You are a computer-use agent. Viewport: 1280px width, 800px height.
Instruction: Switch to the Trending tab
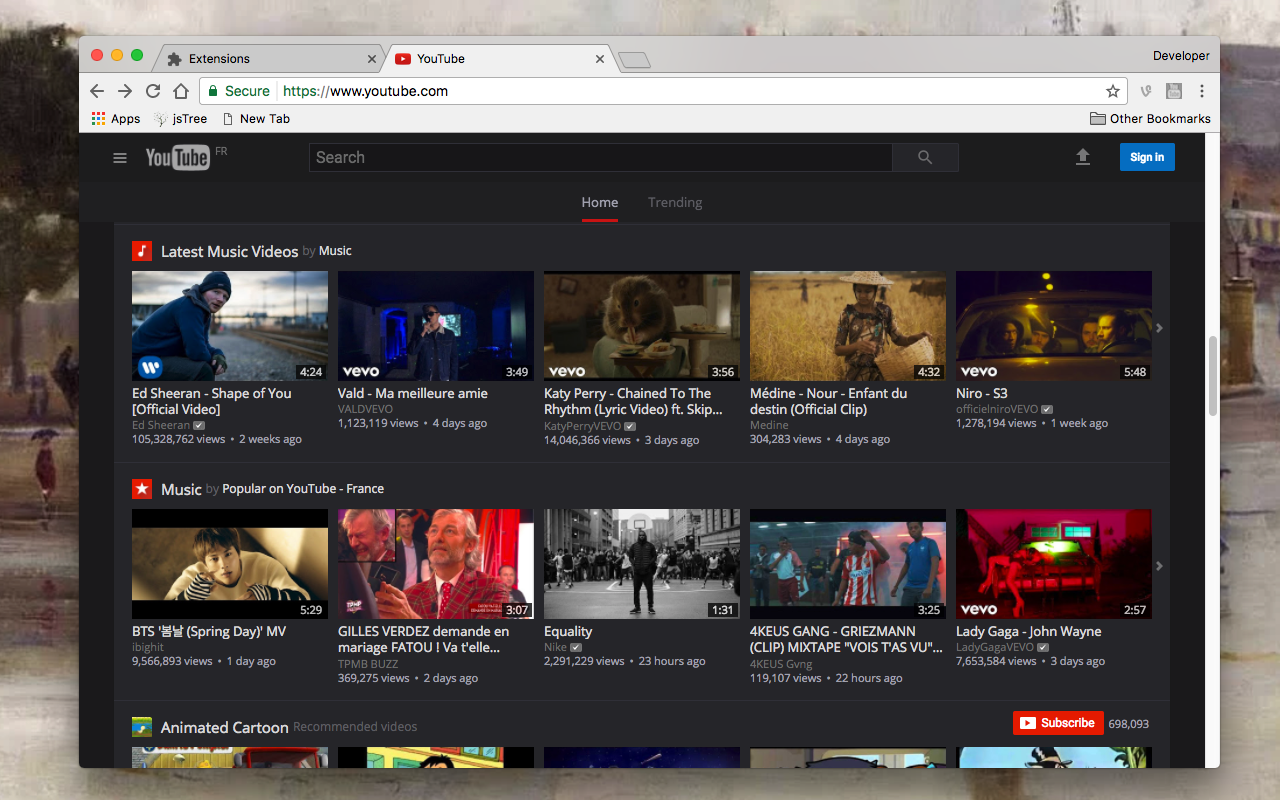(x=674, y=202)
